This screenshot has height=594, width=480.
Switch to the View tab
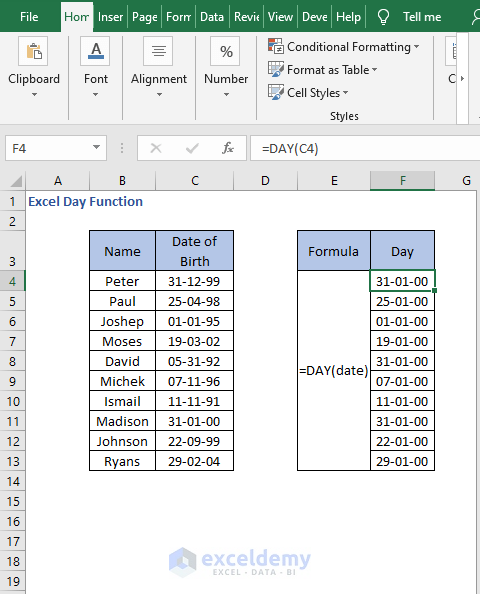pos(280,17)
